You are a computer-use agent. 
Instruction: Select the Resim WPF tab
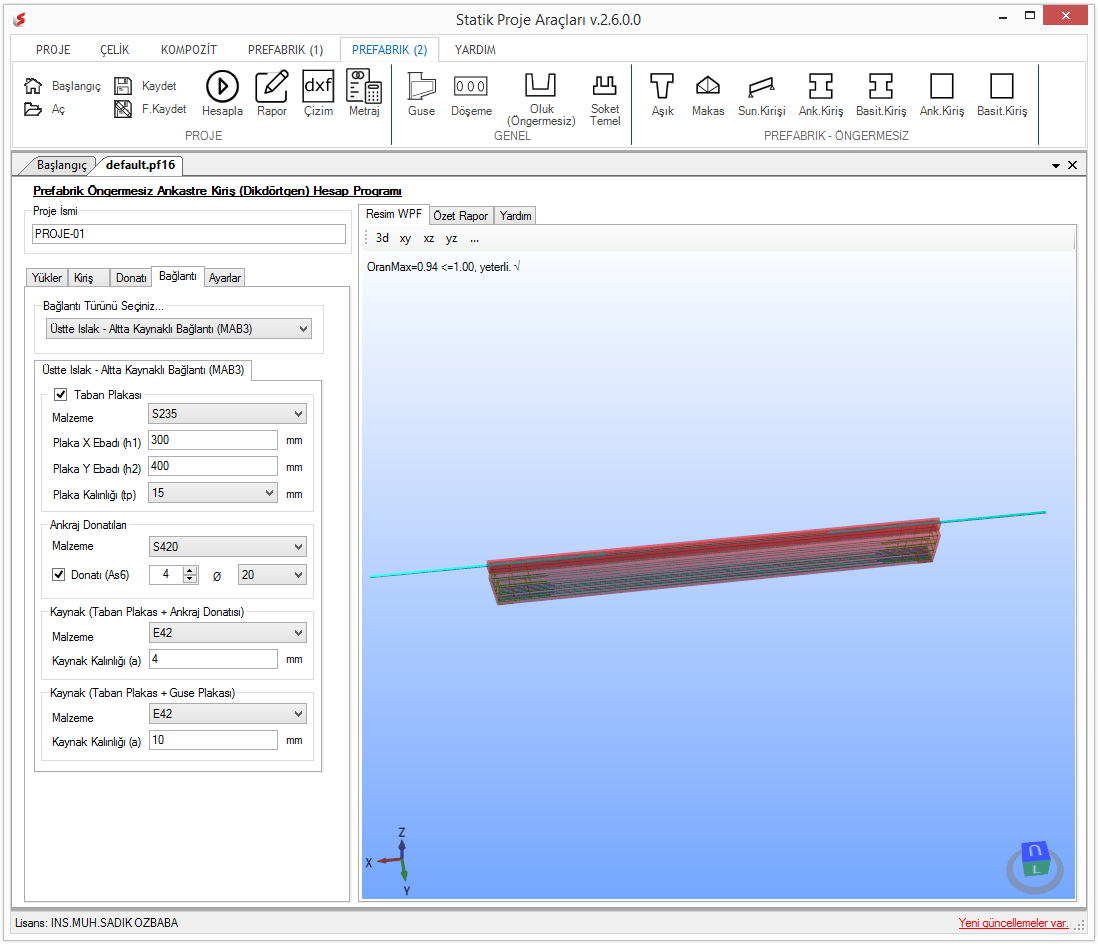394,214
